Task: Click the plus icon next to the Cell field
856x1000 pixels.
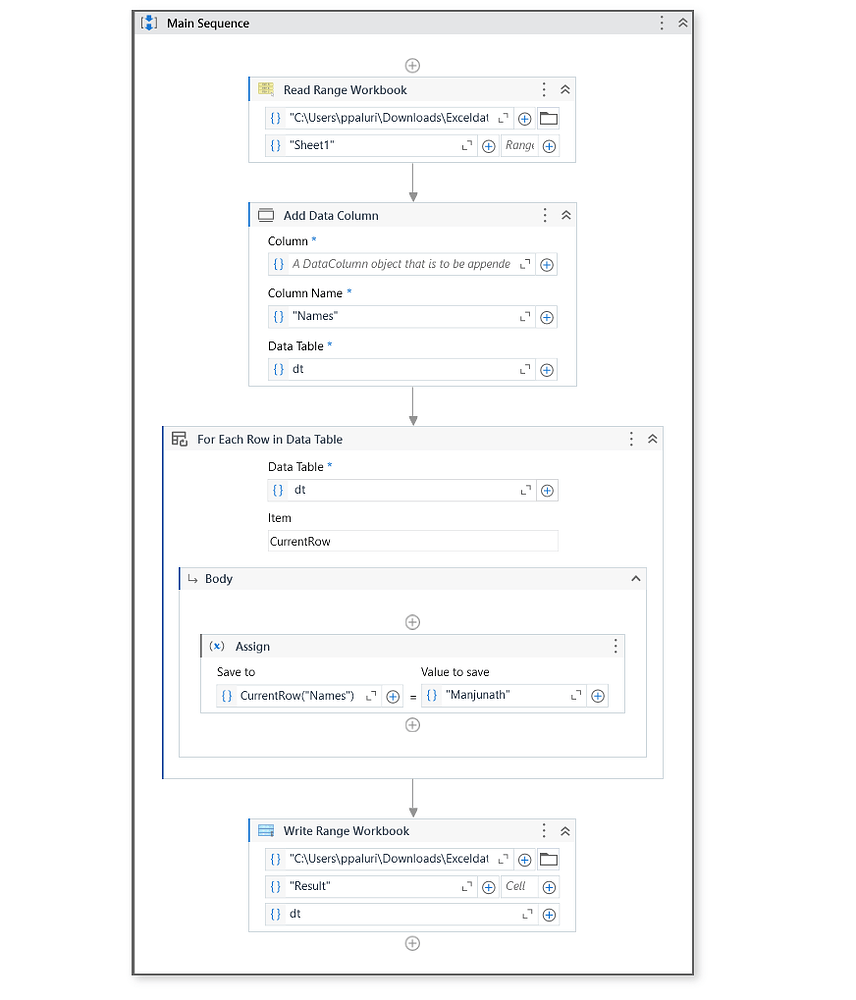Action: (548, 887)
